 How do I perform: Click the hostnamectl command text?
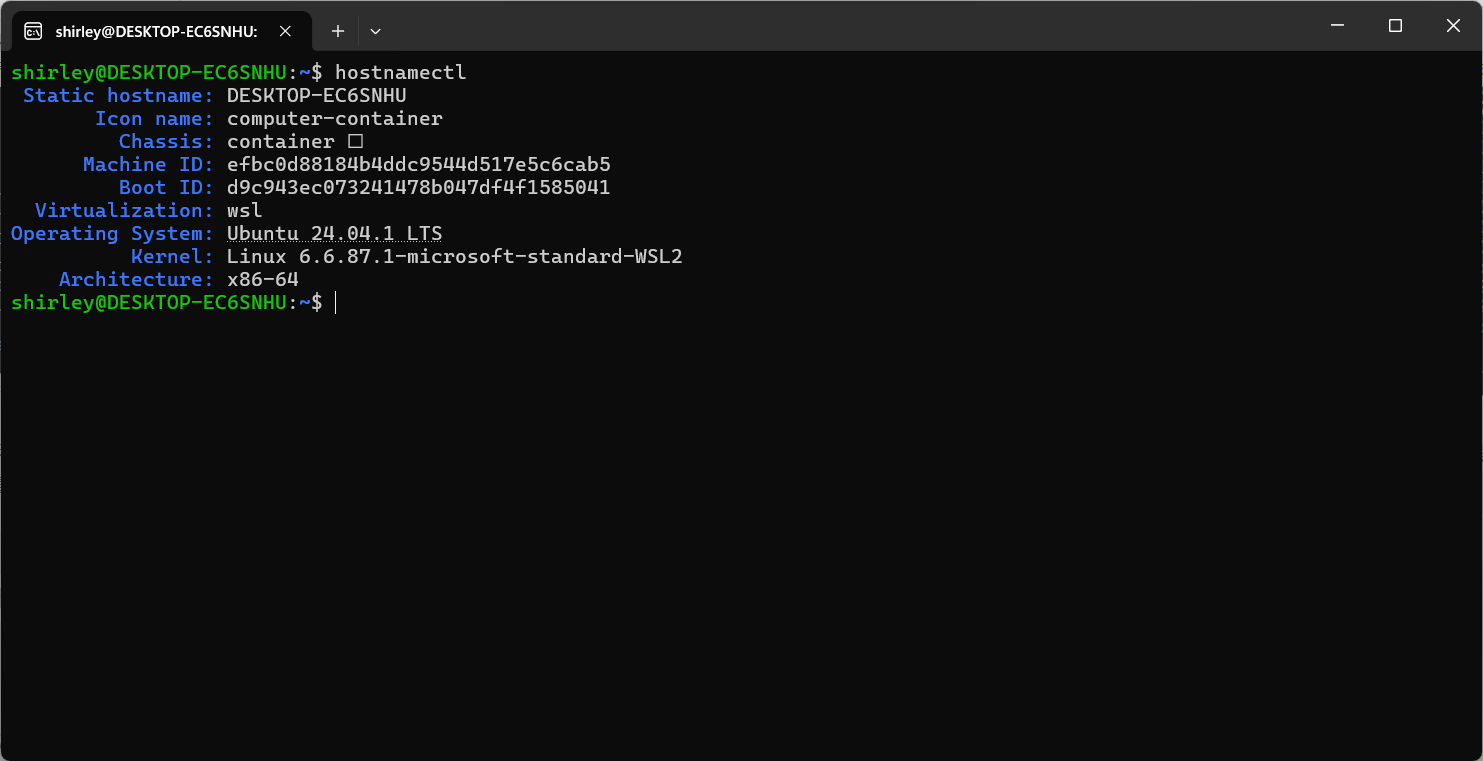pos(400,72)
